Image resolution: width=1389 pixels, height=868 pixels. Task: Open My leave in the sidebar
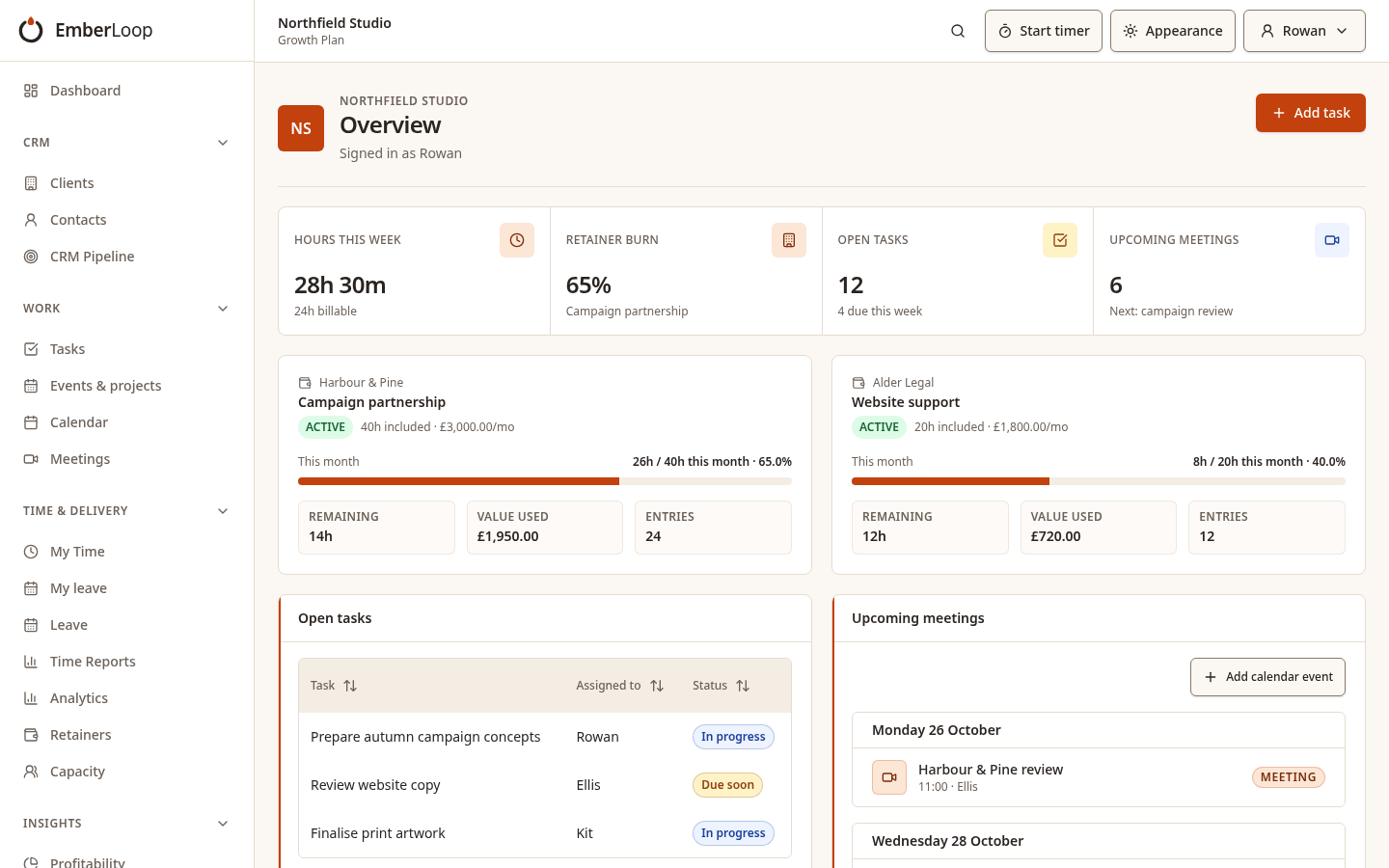click(x=127, y=588)
